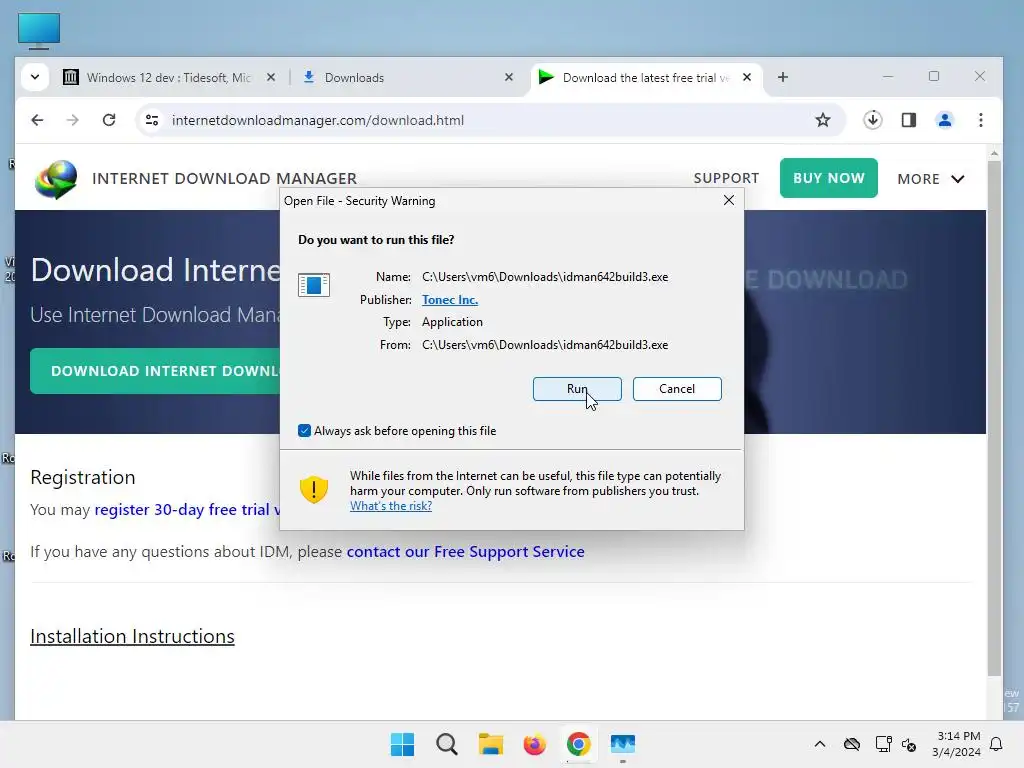Click the Name file path in dialog
This screenshot has width=1024, height=768.
545,277
